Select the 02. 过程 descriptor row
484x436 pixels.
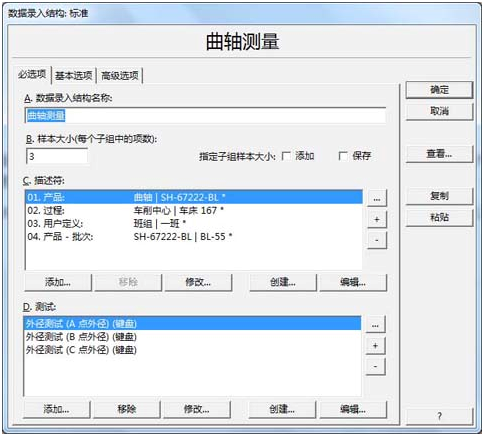[x=194, y=210]
